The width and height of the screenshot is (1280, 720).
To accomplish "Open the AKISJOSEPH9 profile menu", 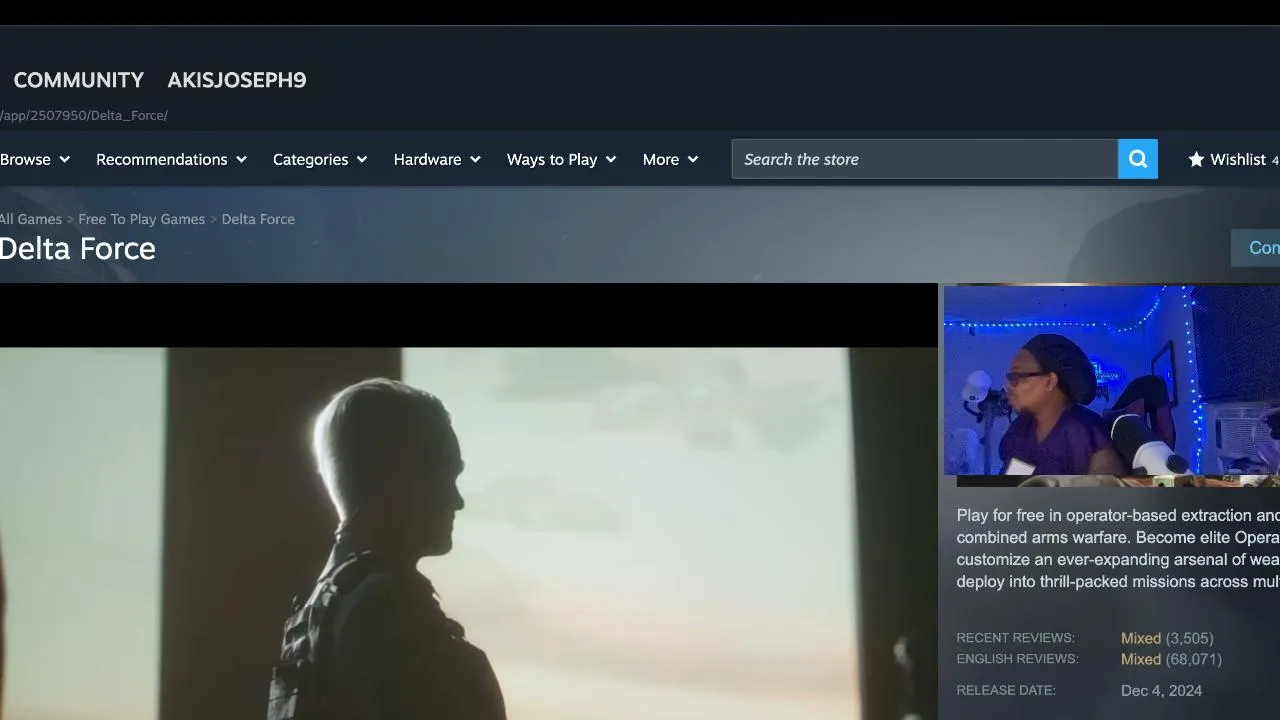I will tap(237, 80).
